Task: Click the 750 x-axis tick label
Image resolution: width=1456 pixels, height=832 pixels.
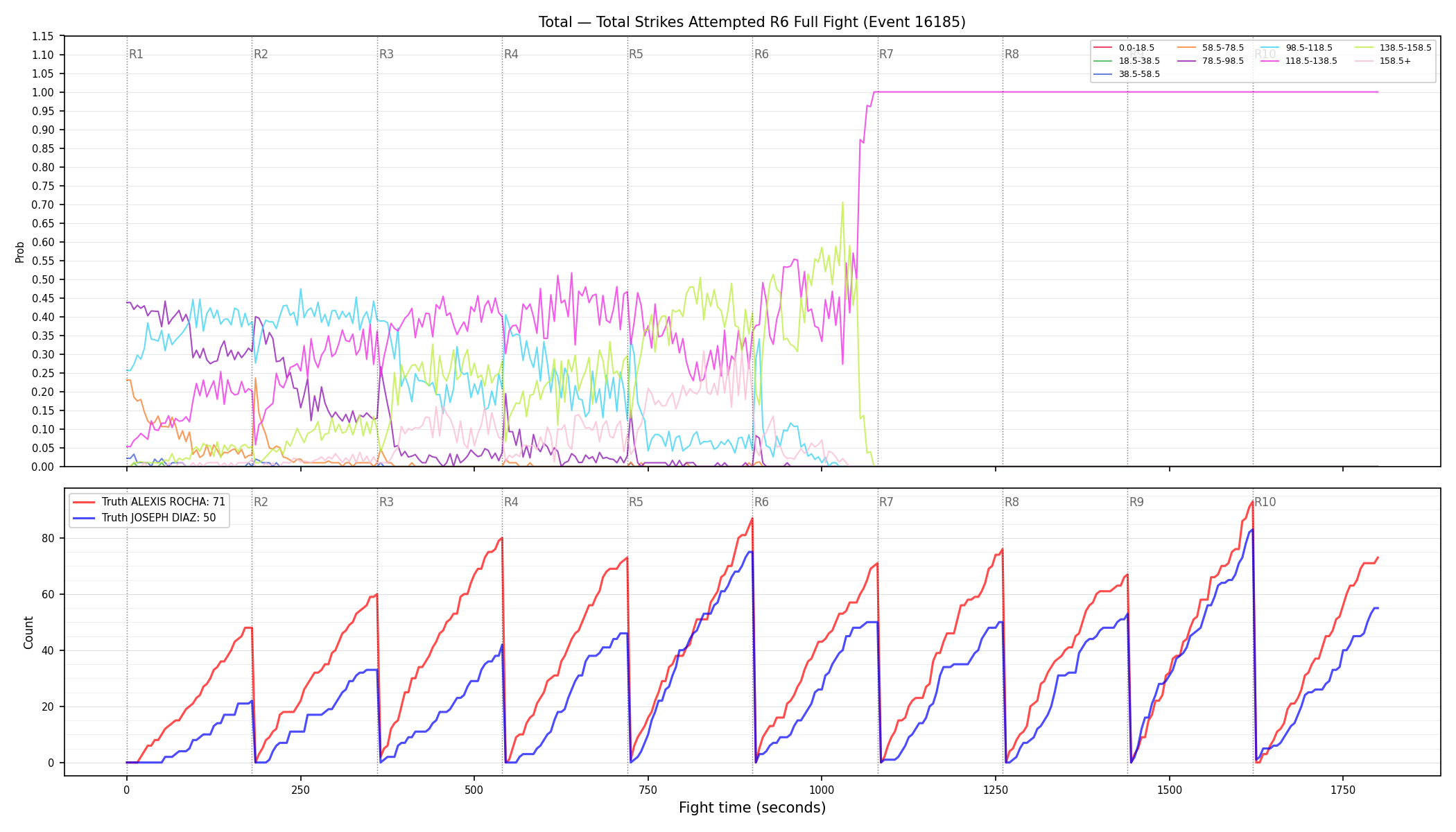Action: 648,790
